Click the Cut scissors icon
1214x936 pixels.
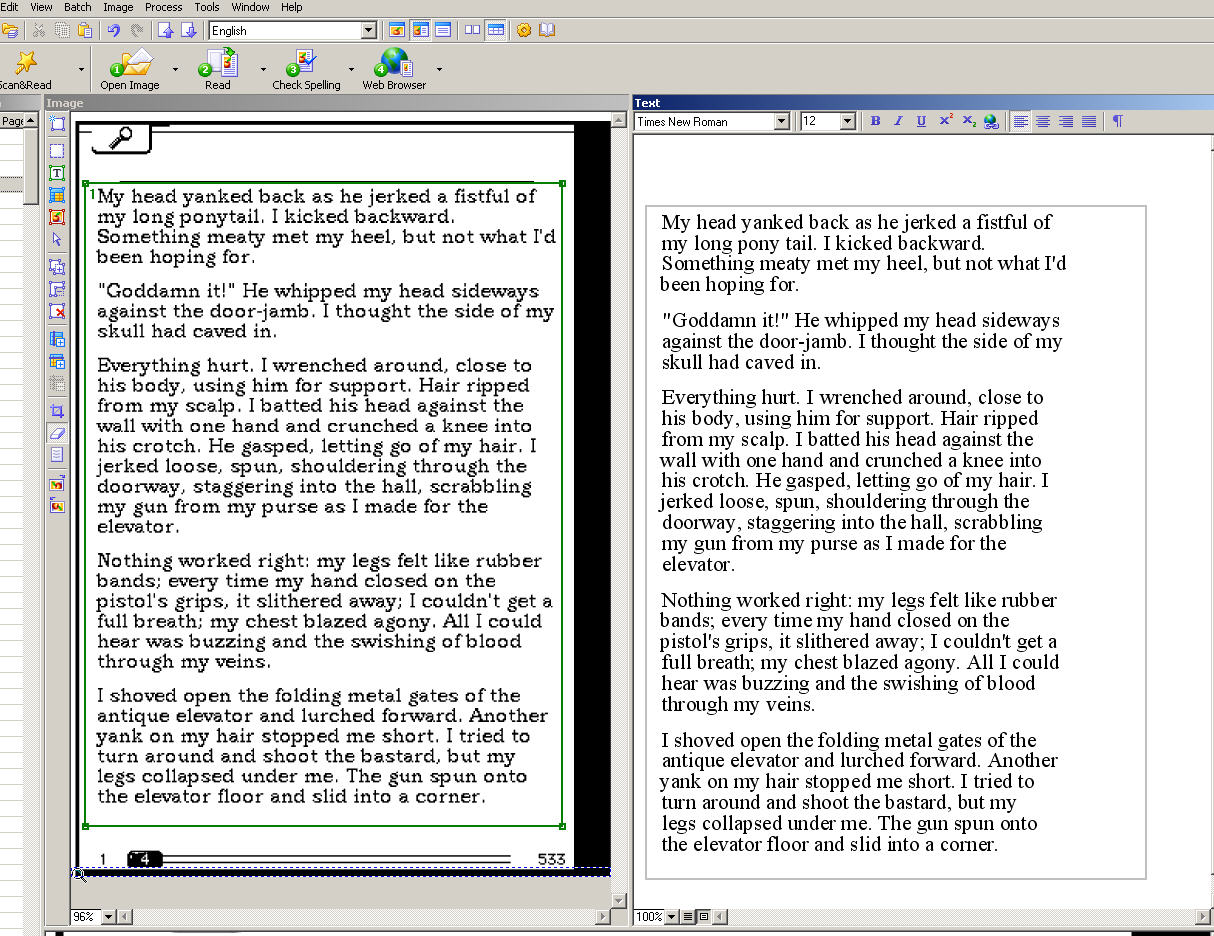click(38, 30)
